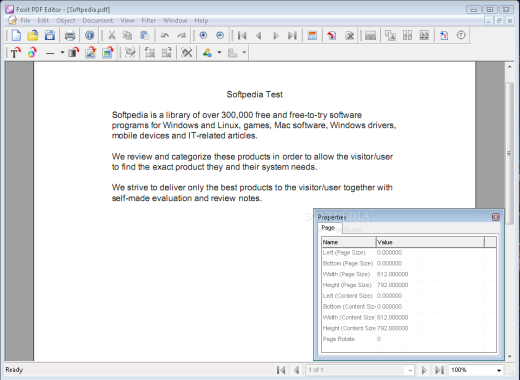Click the import page icon with blue arrow

tap(444, 35)
